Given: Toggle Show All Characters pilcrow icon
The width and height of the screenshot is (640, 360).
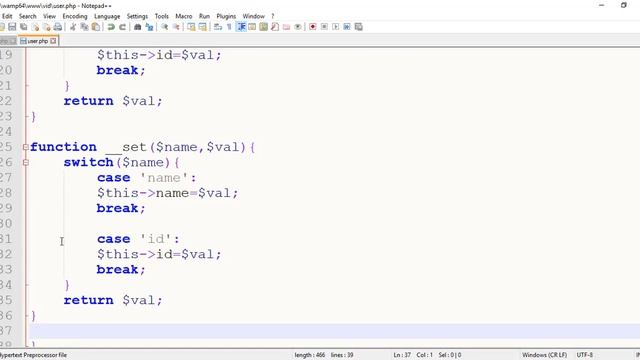Looking at the screenshot, I should click(229, 27).
